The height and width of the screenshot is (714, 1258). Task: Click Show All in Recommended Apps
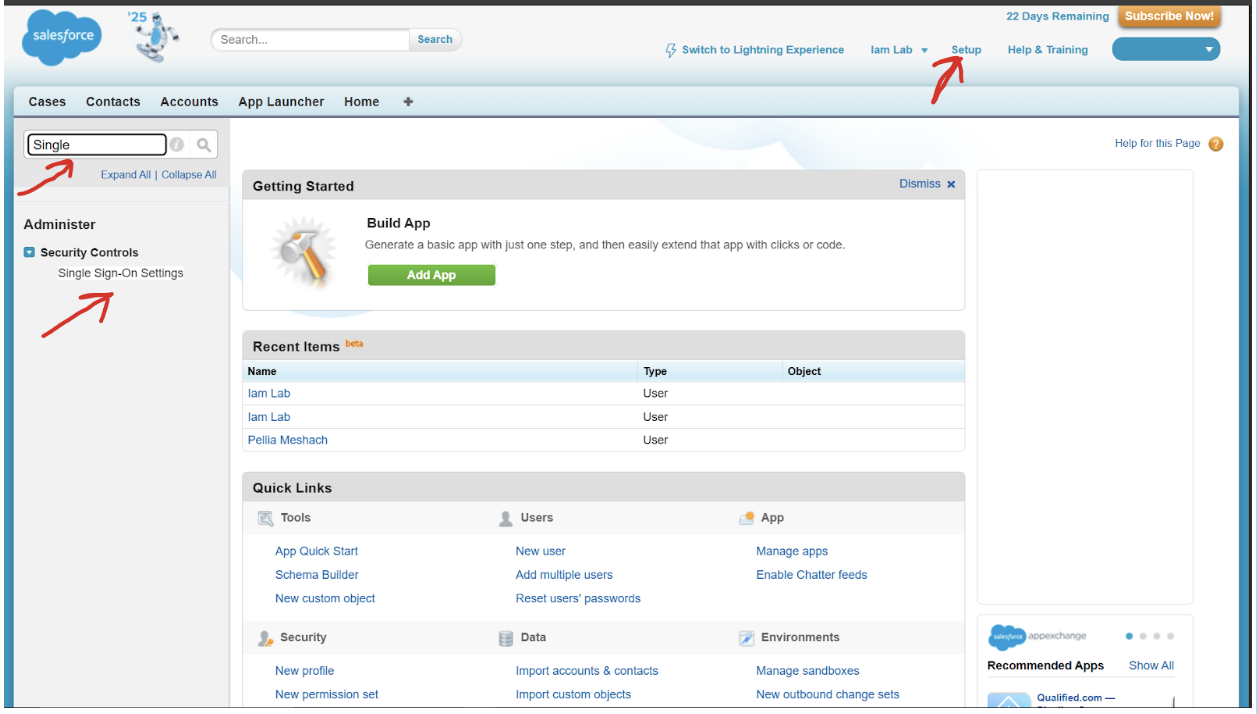pos(1151,665)
